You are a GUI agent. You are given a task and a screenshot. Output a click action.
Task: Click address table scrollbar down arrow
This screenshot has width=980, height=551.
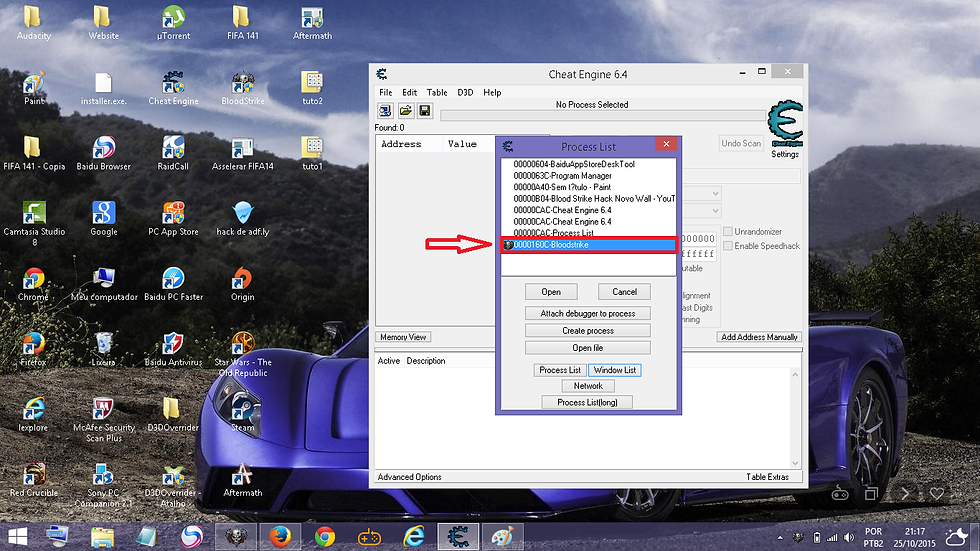coord(795,464)
